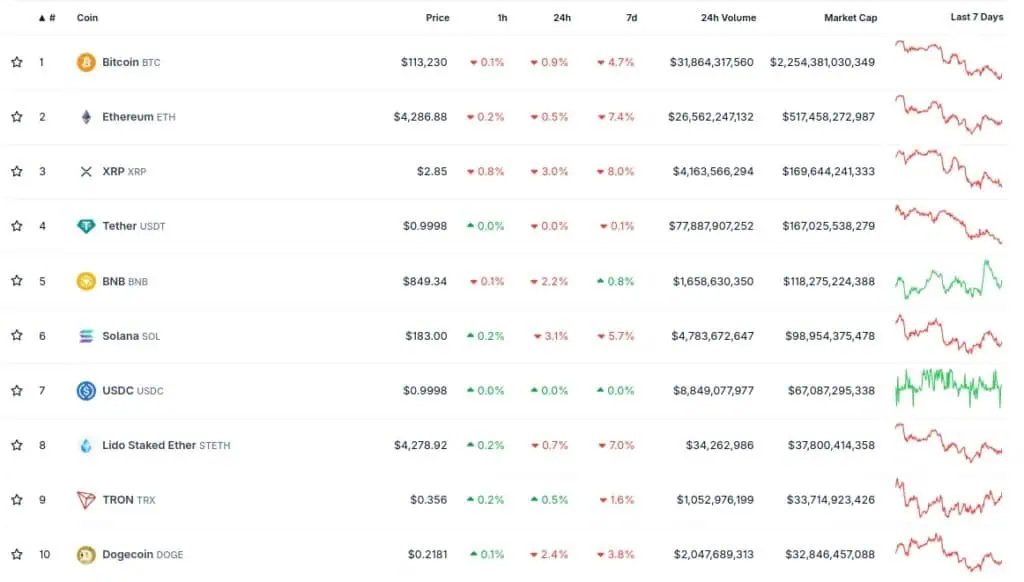
Task: Open the Ethereum ETH coin page
Action: pos(139,117)
